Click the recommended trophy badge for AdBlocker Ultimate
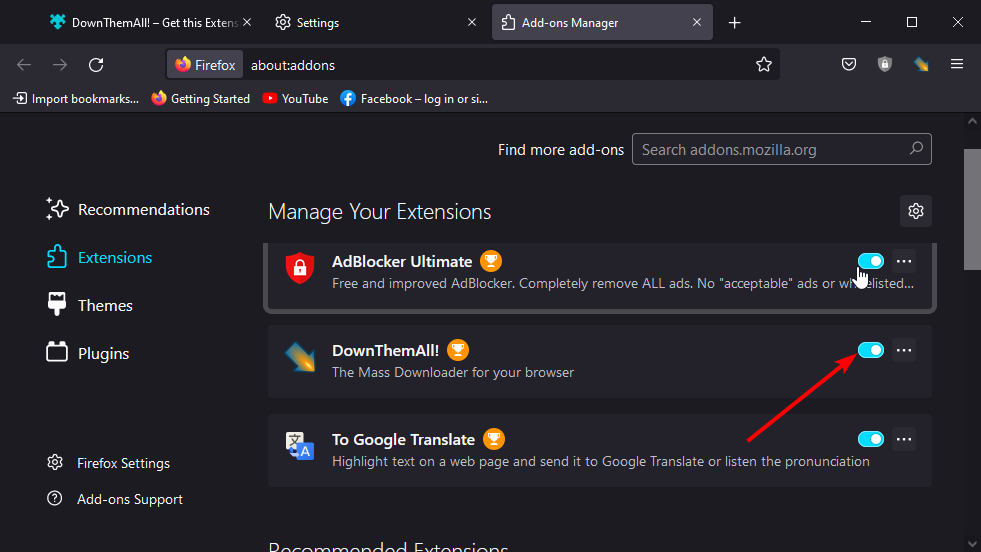Screen dimensions: 981x552 pyautogui.click(x=490, y=261)
